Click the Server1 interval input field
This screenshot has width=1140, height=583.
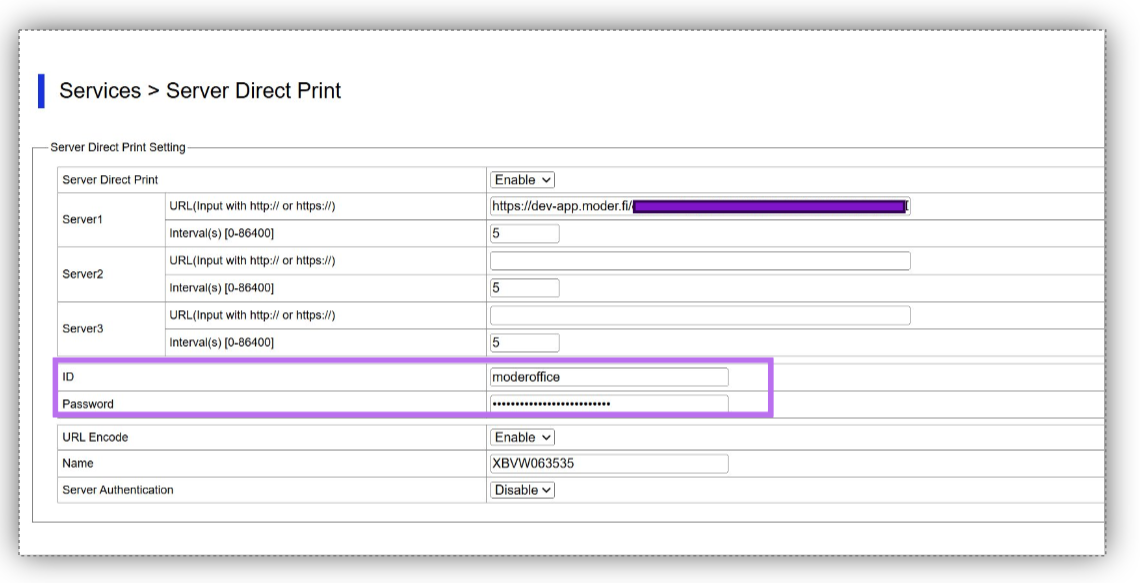click(x=525, y=233)
